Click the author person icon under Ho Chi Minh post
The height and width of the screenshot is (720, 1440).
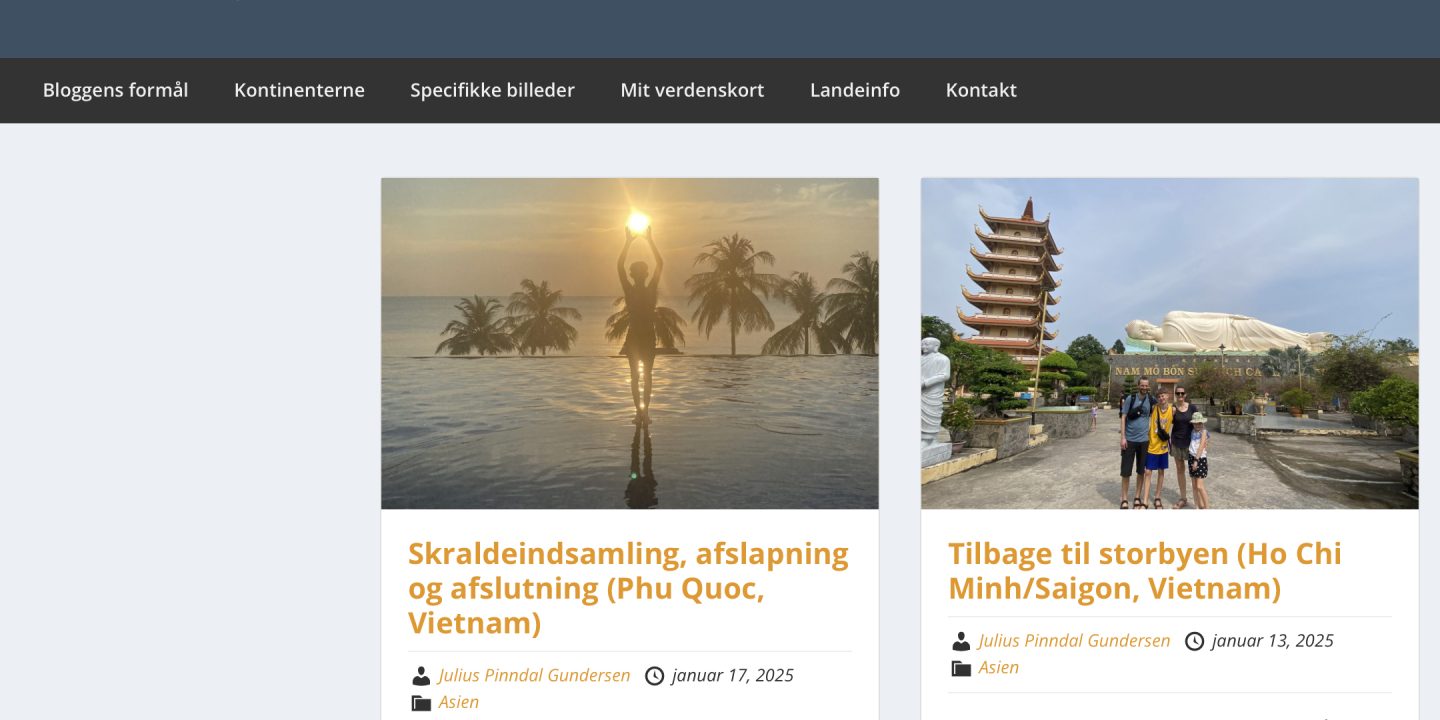(961, 641)
